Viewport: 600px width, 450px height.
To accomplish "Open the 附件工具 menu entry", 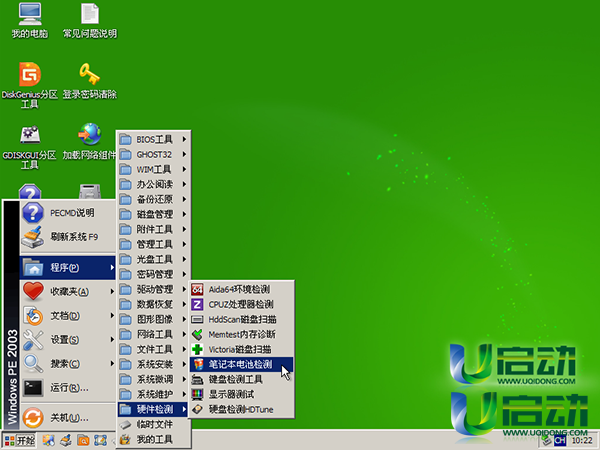I will click(x=153, y=229).
